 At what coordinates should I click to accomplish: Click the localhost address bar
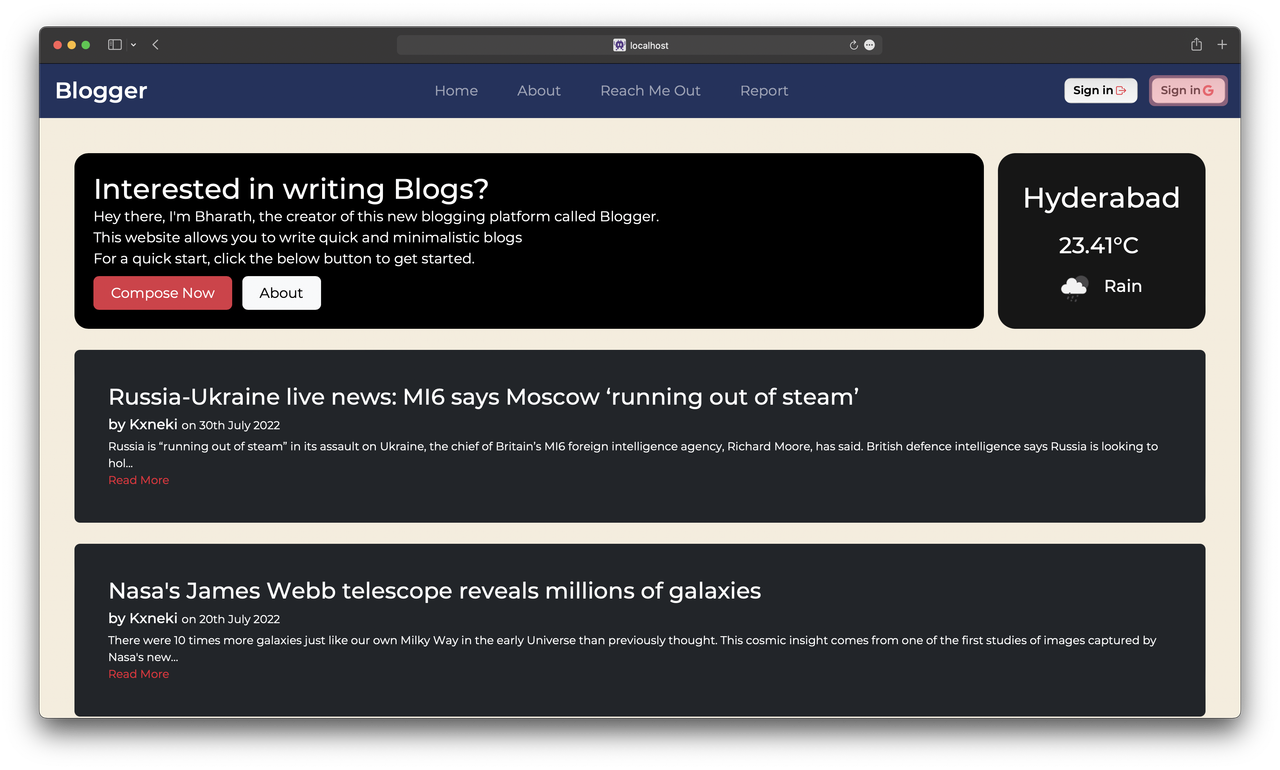point(639,45)
